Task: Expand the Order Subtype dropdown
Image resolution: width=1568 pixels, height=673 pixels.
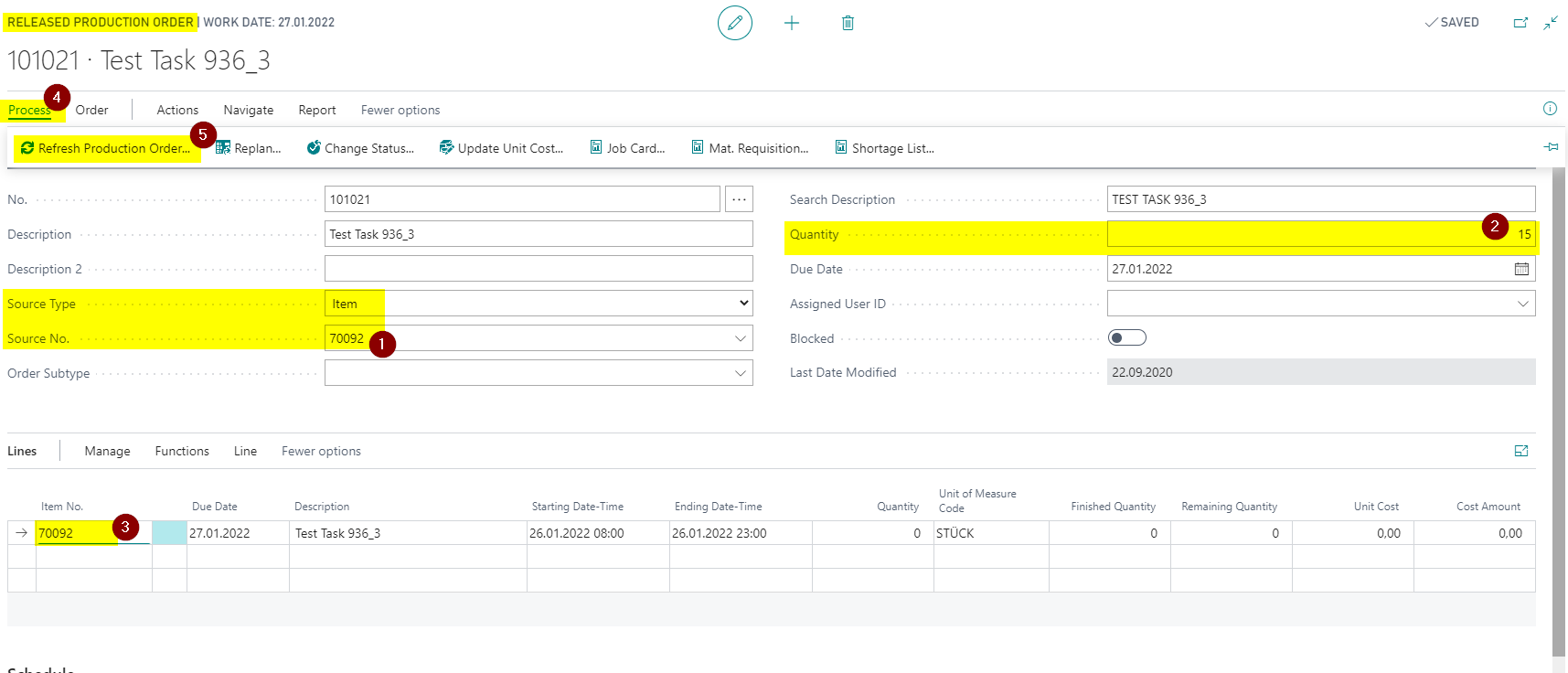Action: pyautogui.click(x=740, y=373)
